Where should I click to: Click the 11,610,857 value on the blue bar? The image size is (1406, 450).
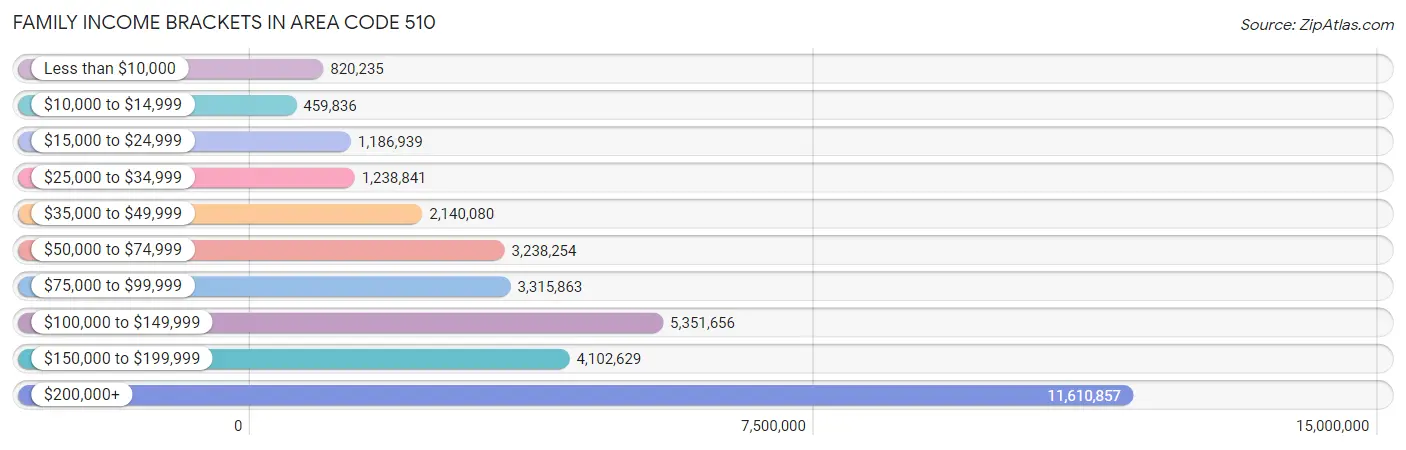pos(1083,396)
